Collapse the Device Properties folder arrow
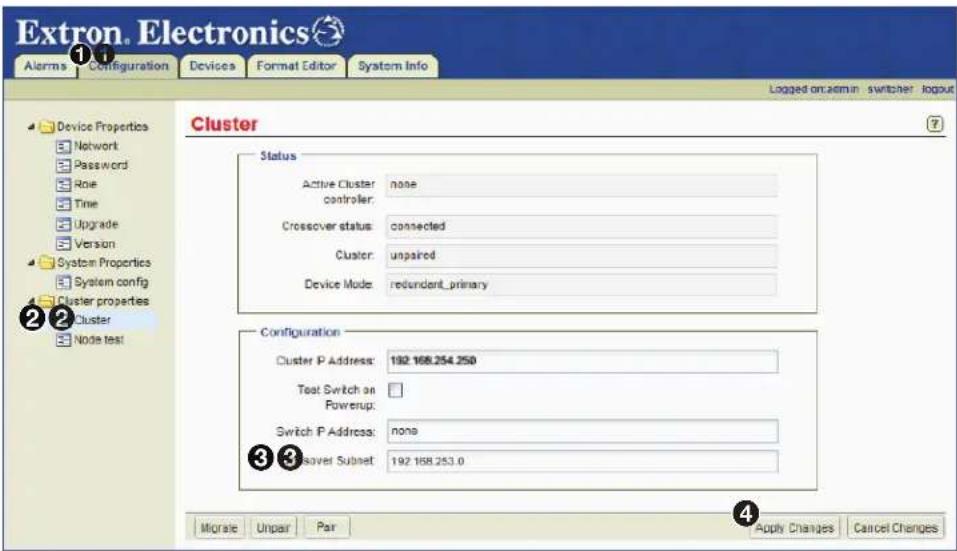The width and height of the screenshot is (957, 551). coord(31,126)
